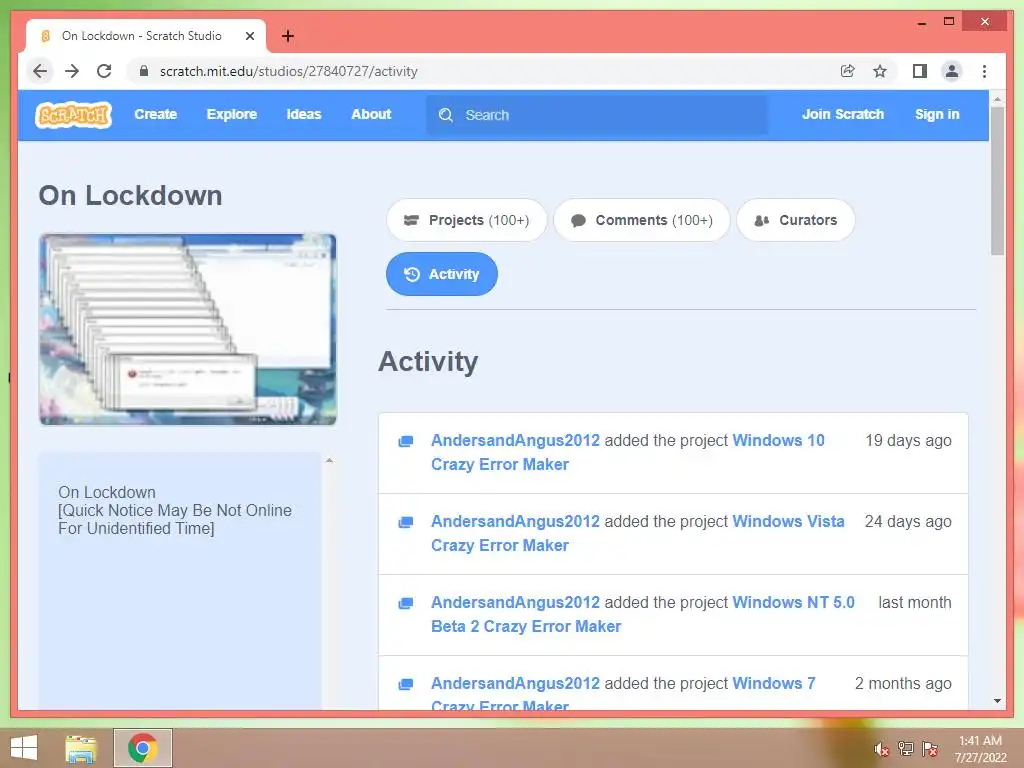Open Chrome three-dot menu

coord(984,71)
